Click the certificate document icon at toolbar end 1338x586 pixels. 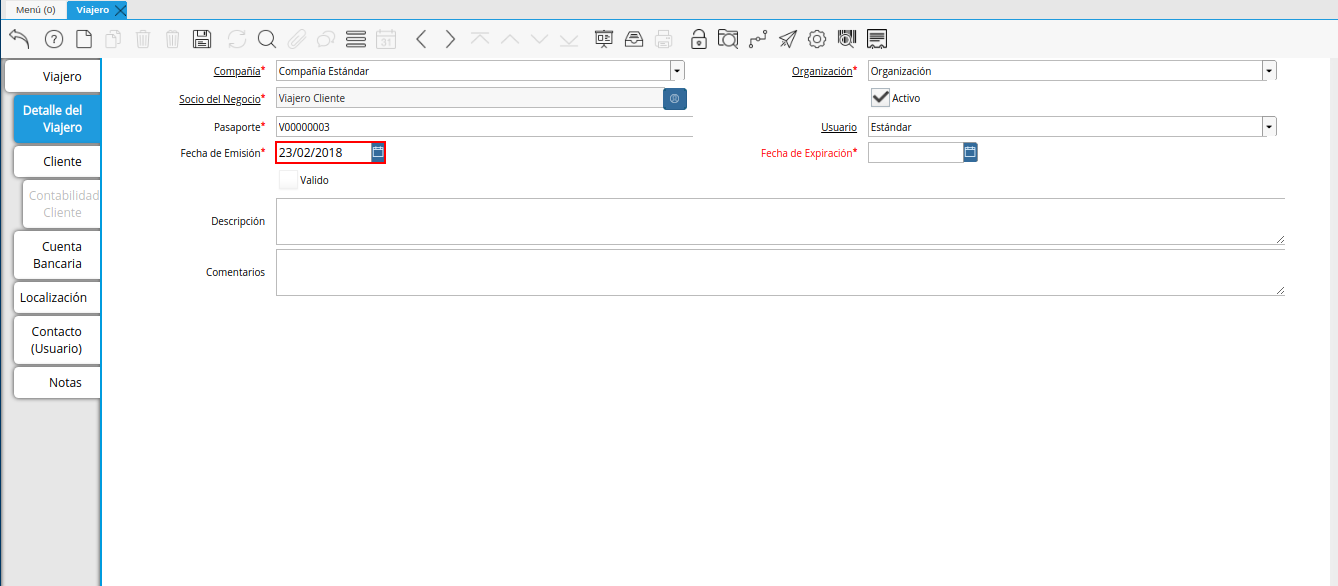click(877, 39)
